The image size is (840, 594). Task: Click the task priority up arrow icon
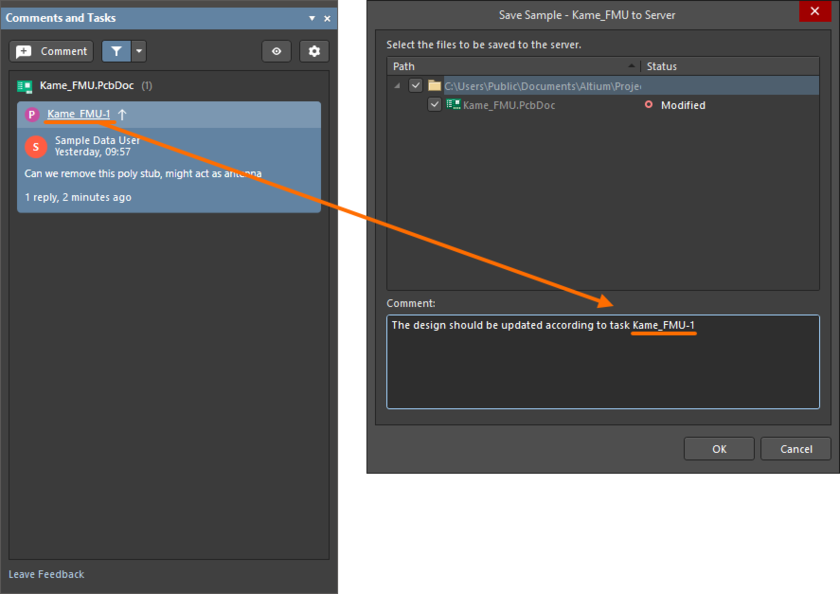(x=122, y=114)
